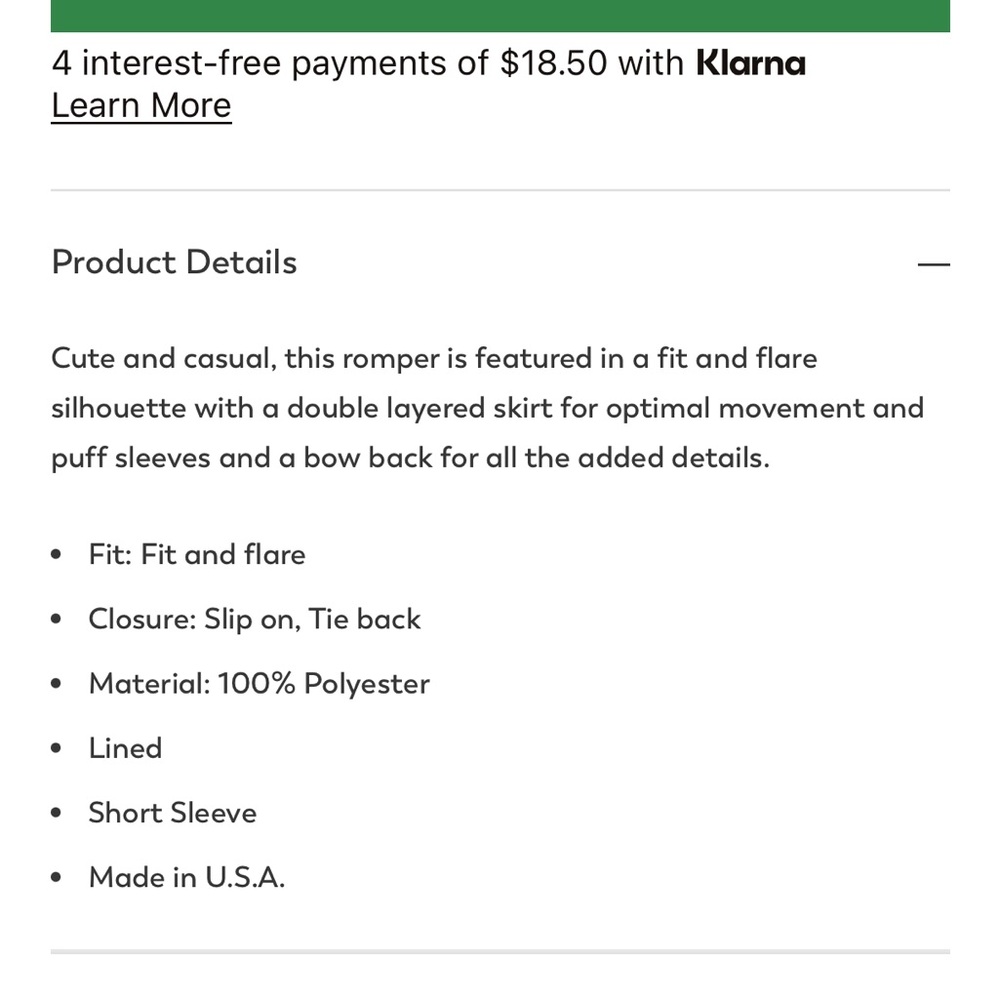Click the bullet dot beside 'Made in U.S.A.'

[56, 878]
